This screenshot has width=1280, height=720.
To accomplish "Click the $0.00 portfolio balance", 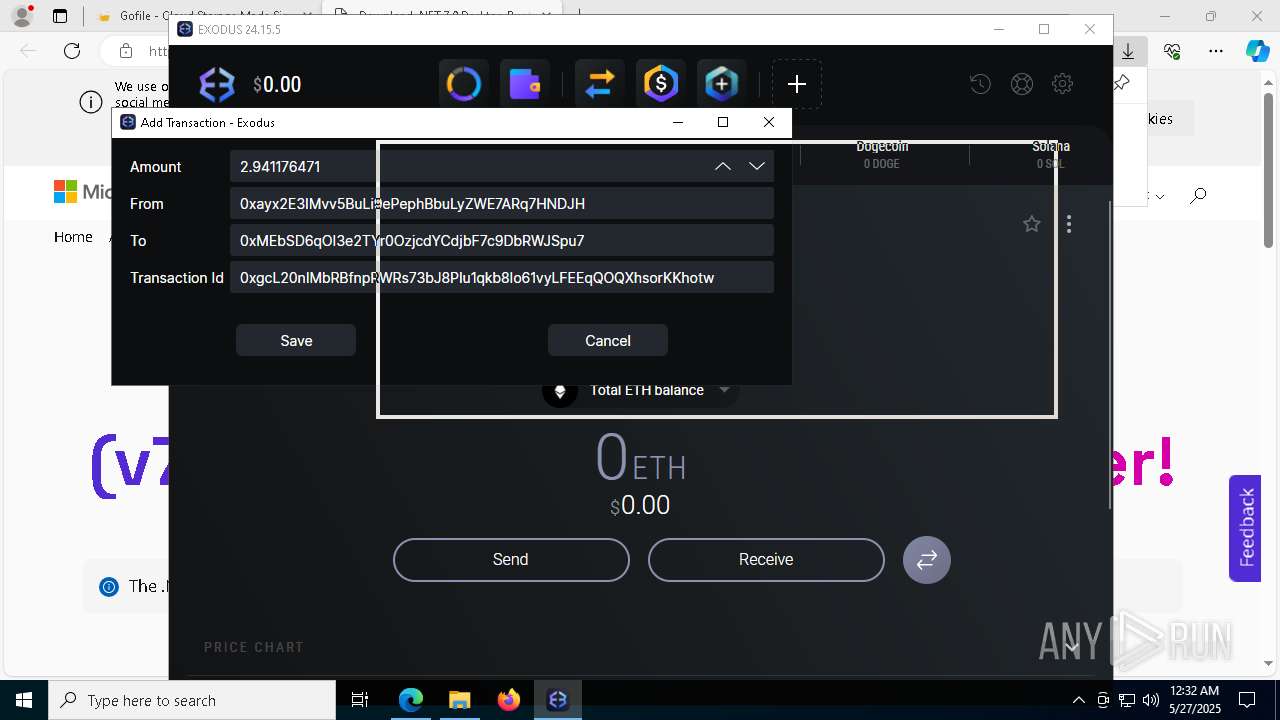I will (x=277, y=85).
